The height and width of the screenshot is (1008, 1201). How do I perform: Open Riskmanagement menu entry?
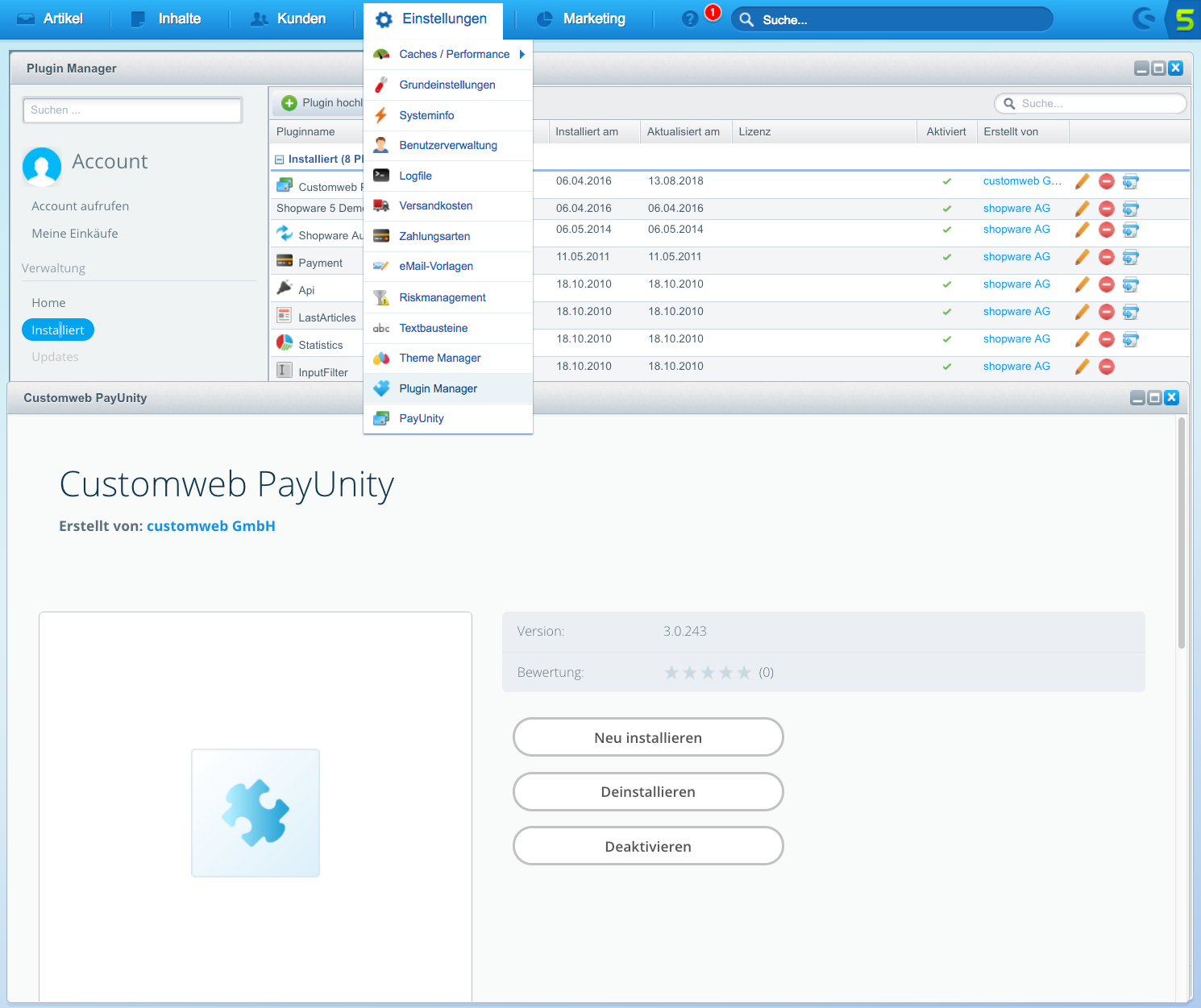click(x=448, y=297)
